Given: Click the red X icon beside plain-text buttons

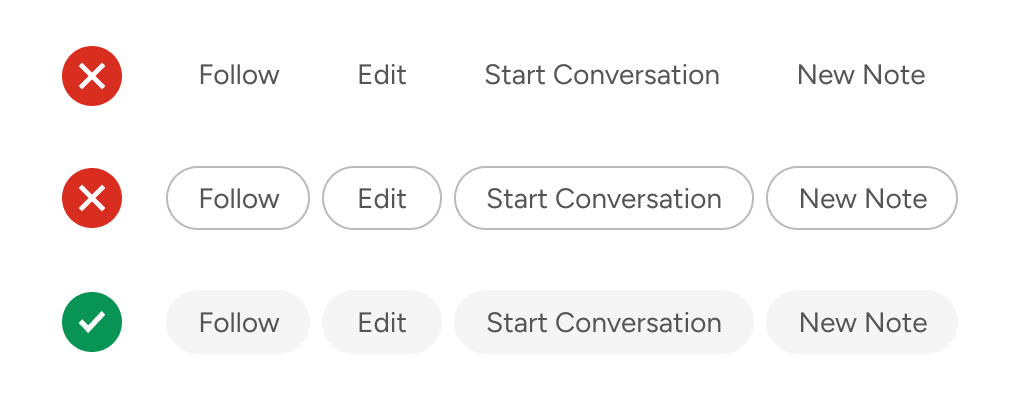Looking at the screenshot, I should (x=92, y=75).
